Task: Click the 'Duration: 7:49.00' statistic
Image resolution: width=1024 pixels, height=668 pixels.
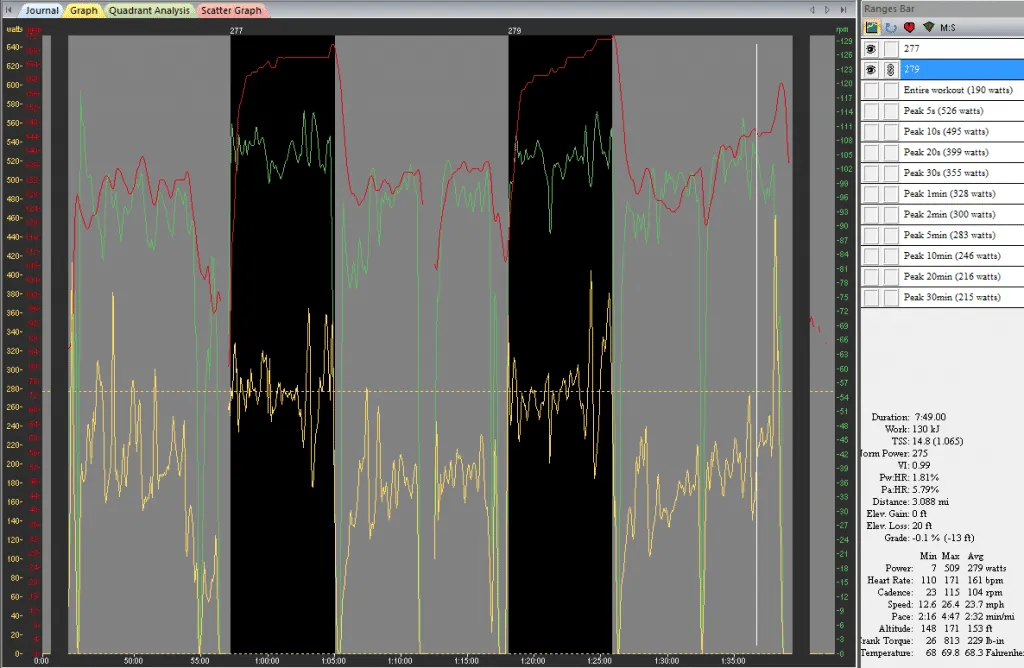Action: 908,417
